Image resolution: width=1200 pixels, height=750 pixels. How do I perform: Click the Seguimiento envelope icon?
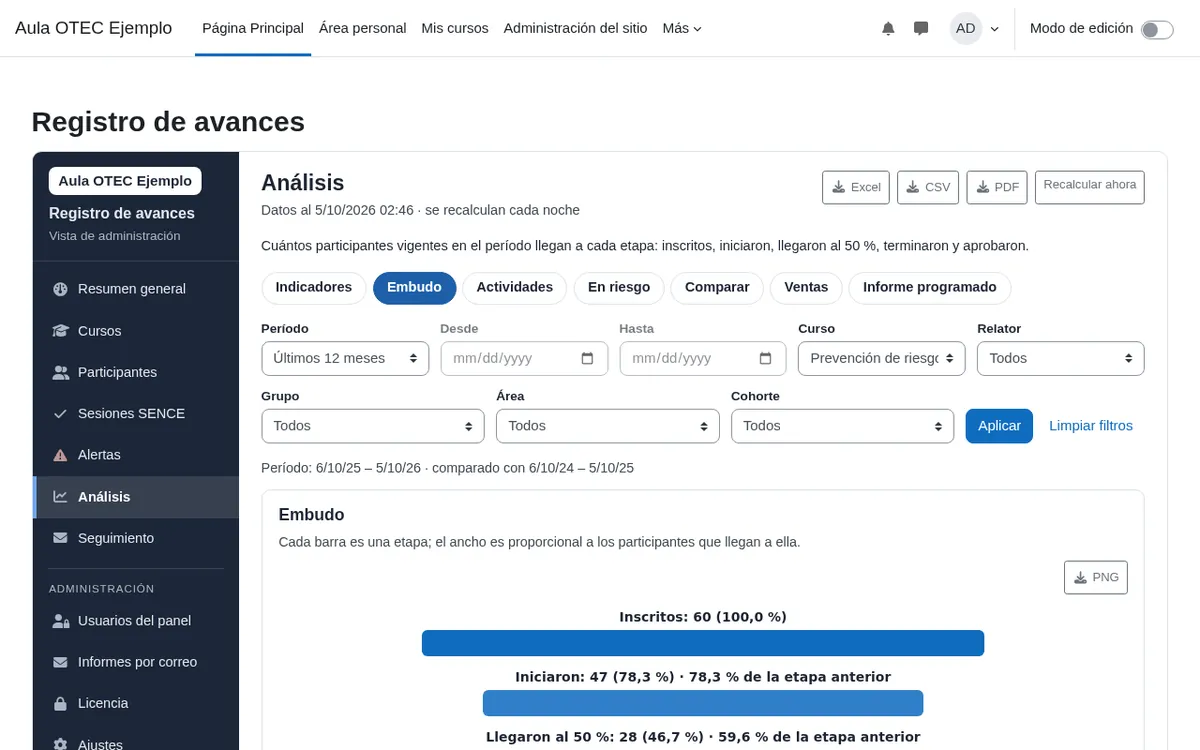pos(60,538)
